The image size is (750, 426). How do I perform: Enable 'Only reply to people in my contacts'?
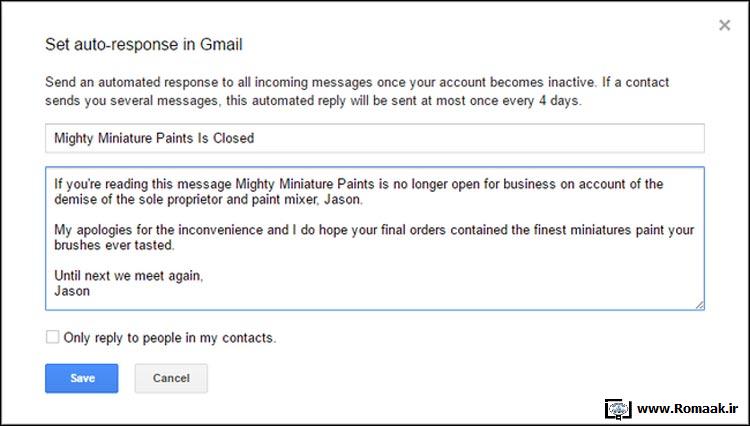pyautogui.click(x=52, y=337)
